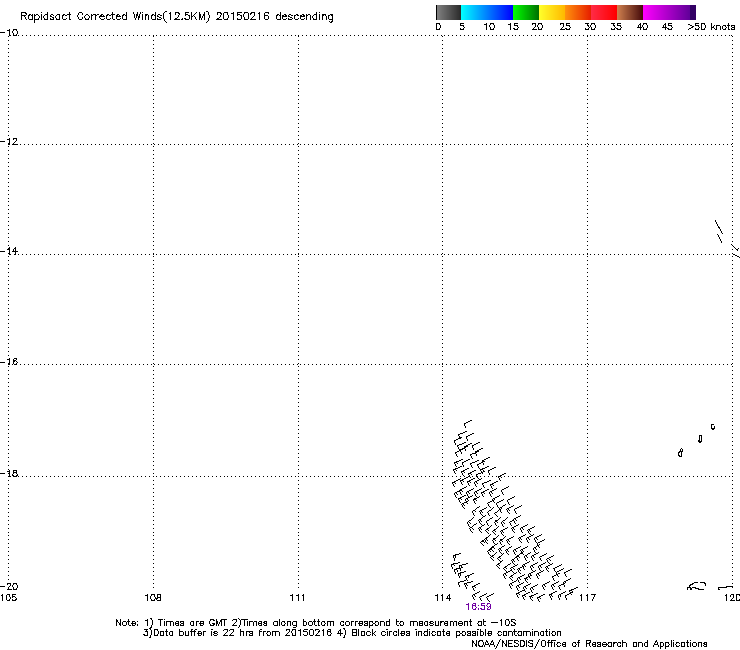Click the '35' label under the color bar
Screen dimensions: 740x650
coord(616,27)
